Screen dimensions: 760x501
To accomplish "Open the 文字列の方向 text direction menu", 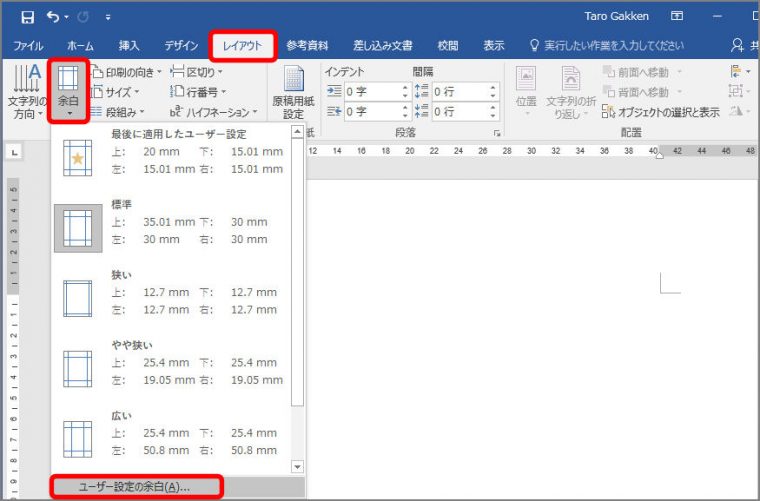I will pos(27,92).
